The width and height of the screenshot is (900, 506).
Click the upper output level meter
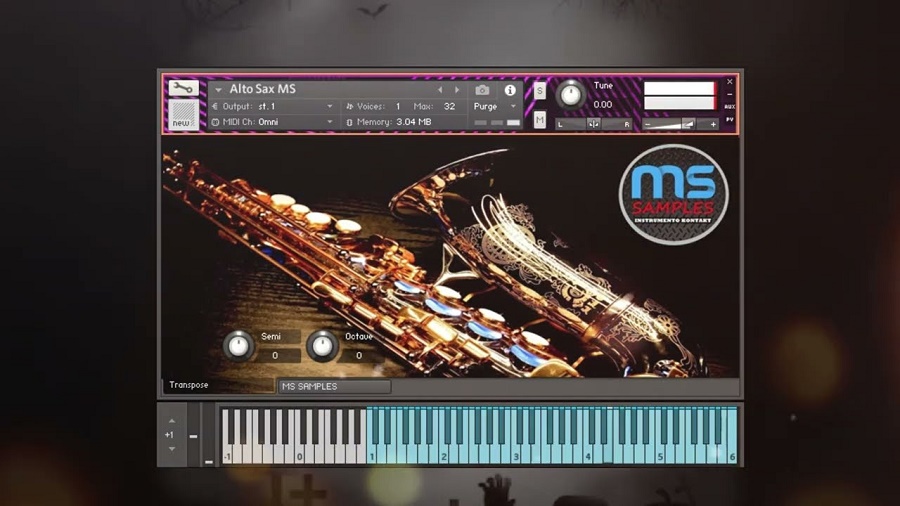click(680, 88)
